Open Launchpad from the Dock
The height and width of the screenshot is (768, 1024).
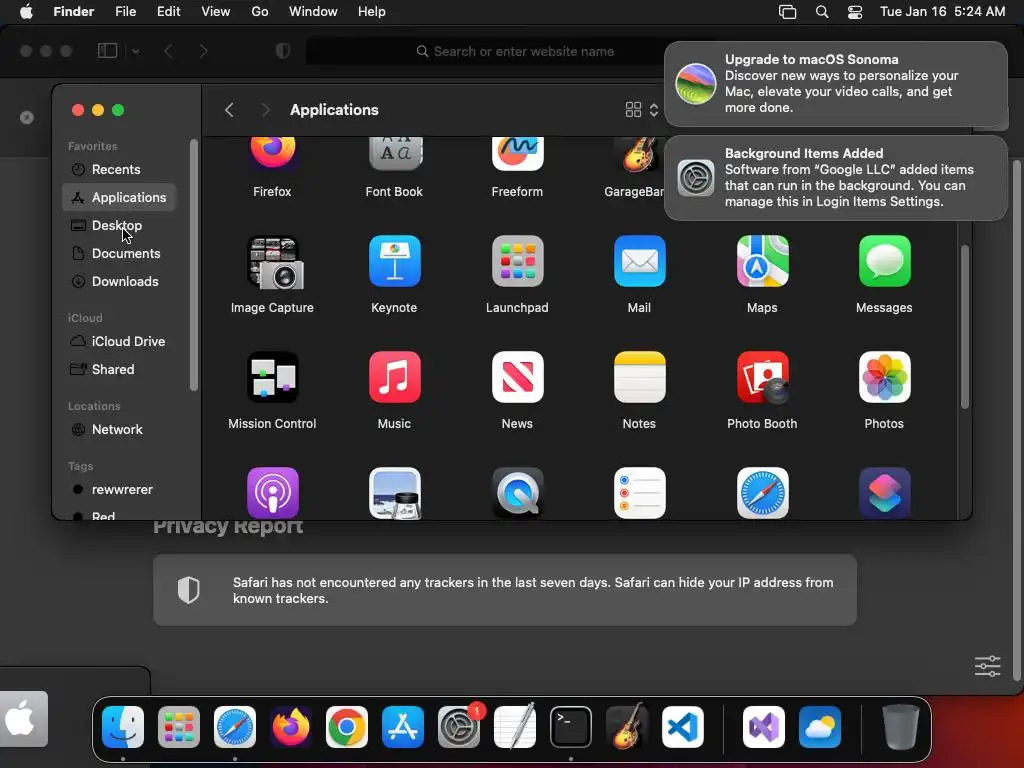click(x=178, y=727)
